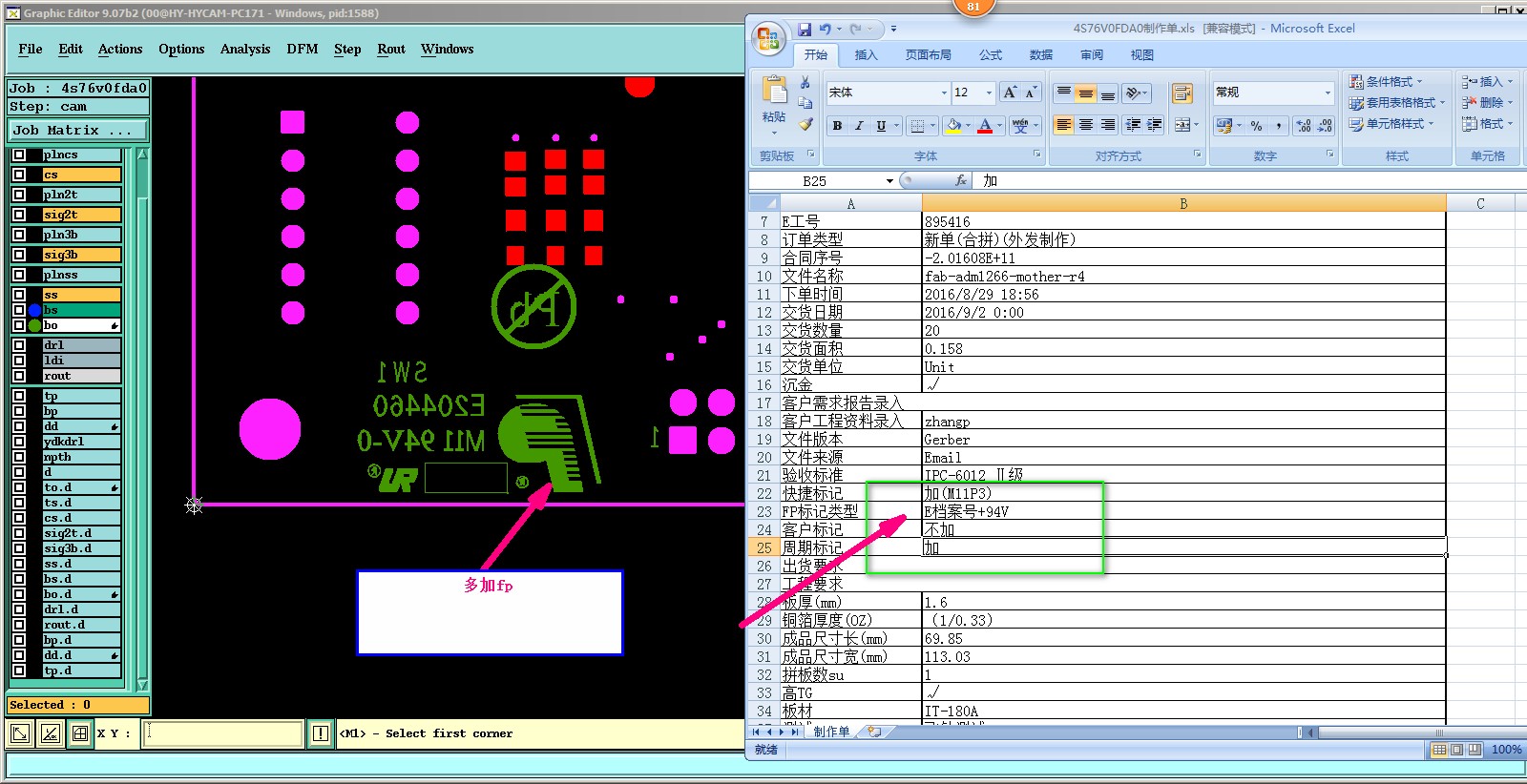Click the Format Painter brush icon

tap(805, 124)
